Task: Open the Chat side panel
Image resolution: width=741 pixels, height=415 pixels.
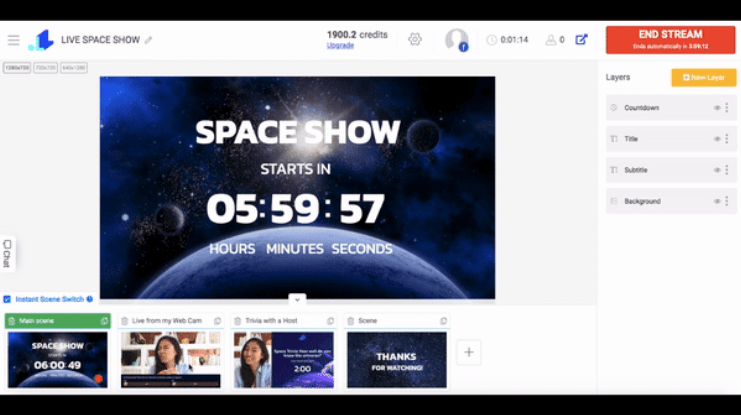Action: pyautogui.click(x=7, y=254)
